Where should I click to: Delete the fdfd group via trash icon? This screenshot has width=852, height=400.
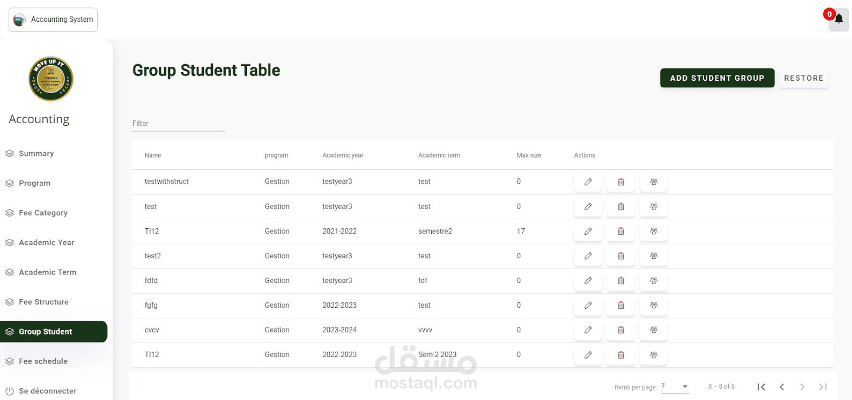(621, 280)
